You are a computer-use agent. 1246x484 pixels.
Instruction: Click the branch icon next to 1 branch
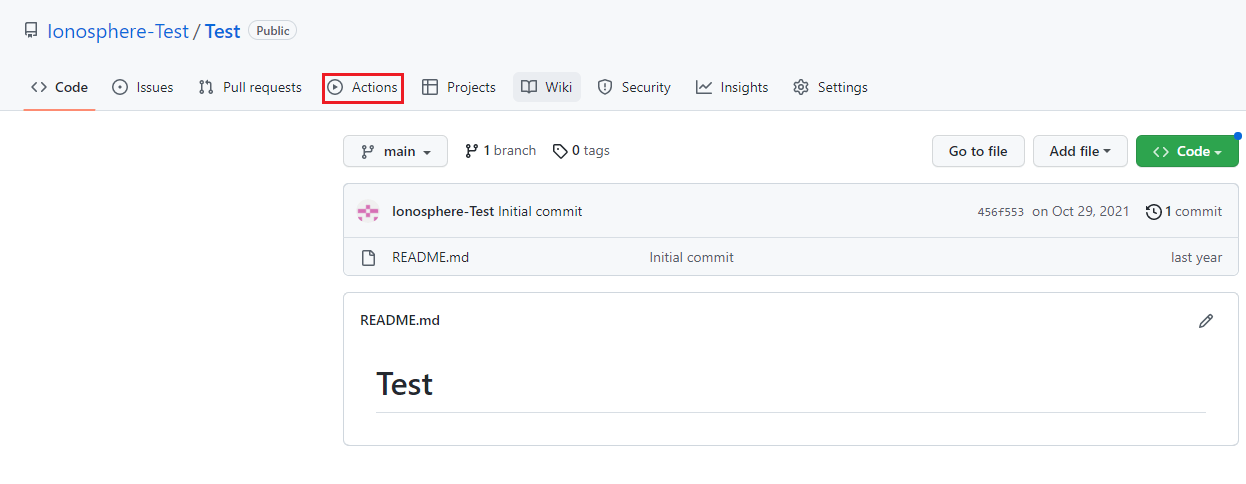click(471, 151)
